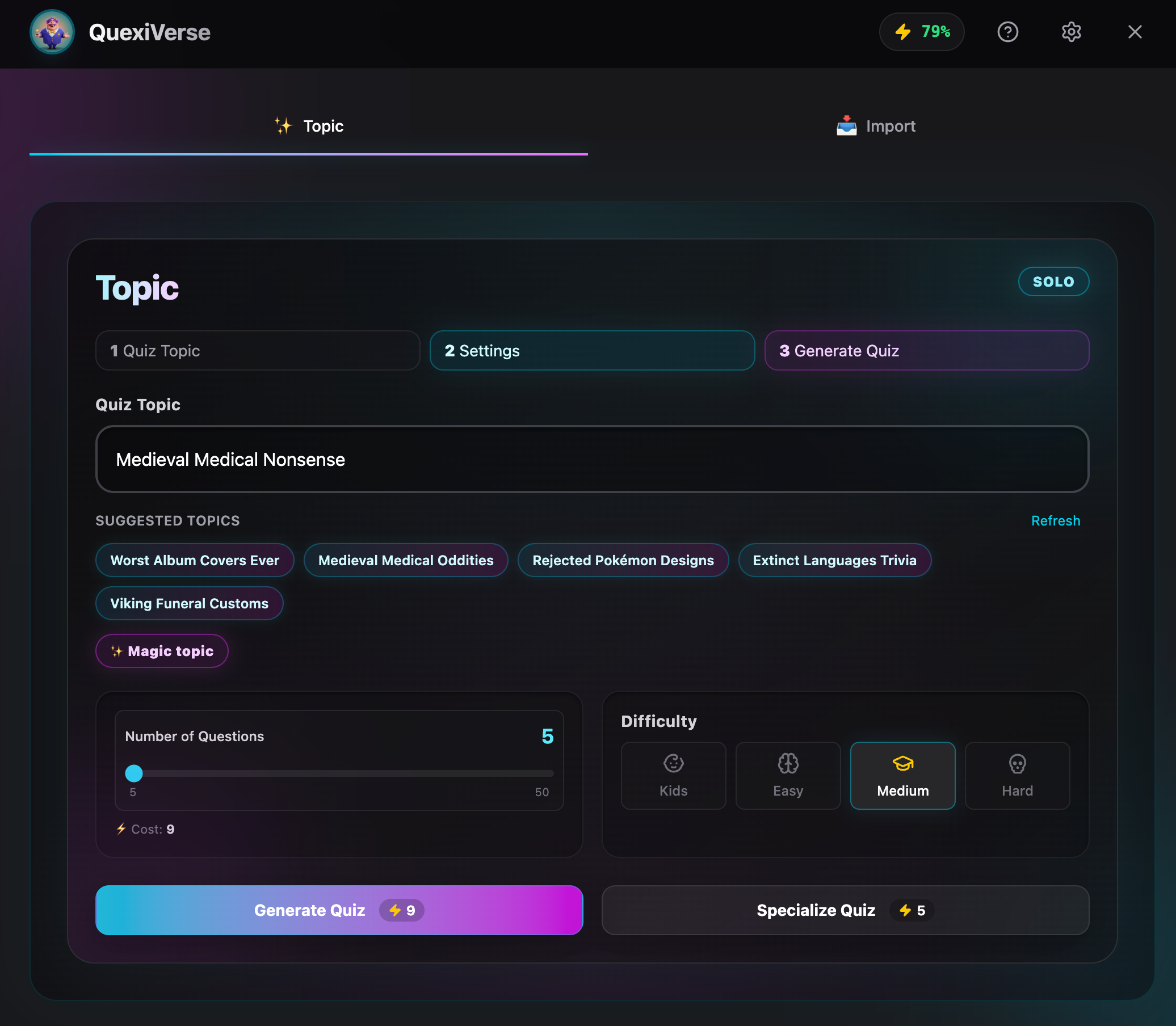The height and width of the screenshot is (1026, 1176).
Task: Click the graduation cap Medium icon
Action: [902, 763]
